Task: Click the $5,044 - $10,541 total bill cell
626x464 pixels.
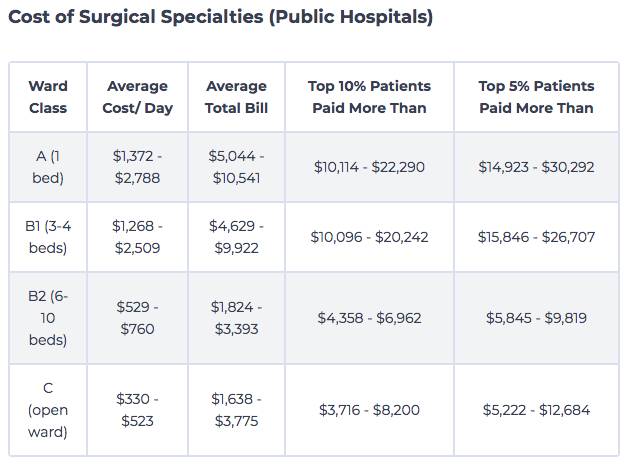Action: 236,167
